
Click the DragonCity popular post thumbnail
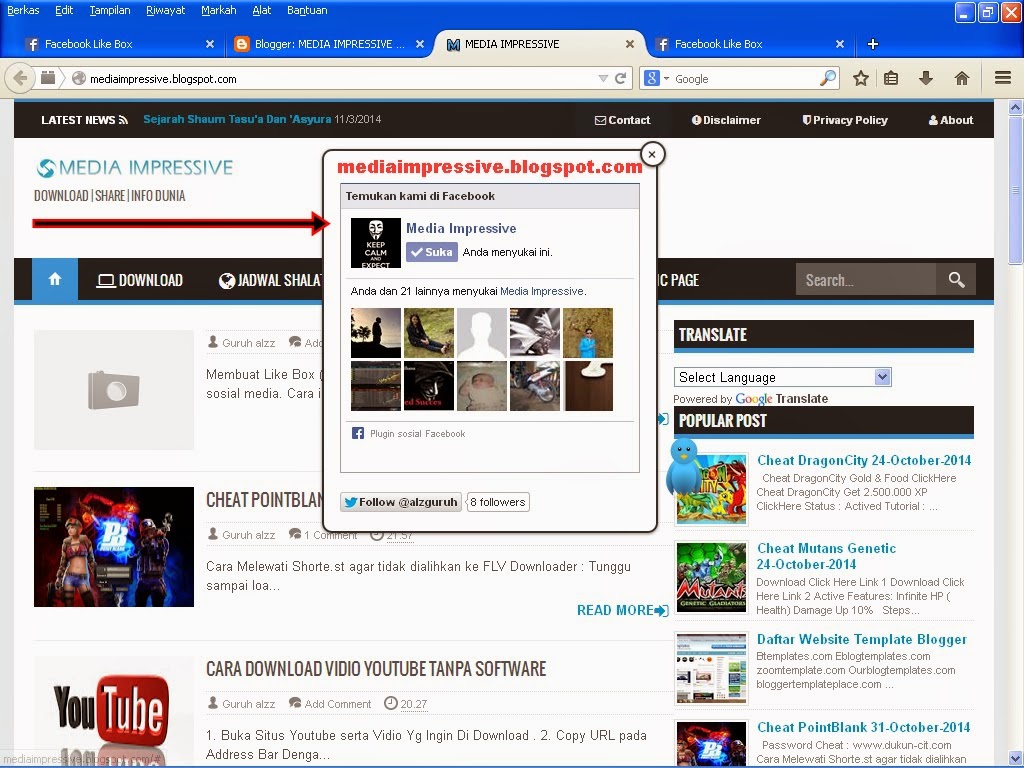click(x=711, y=490)
